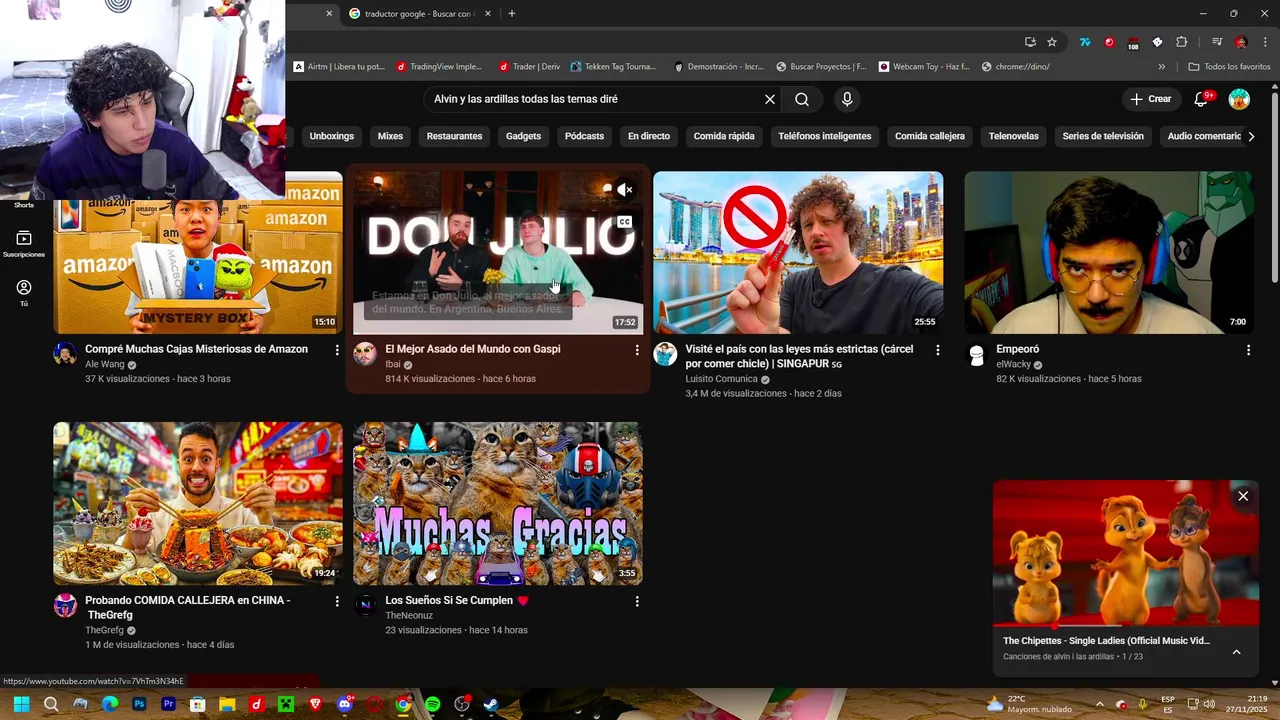Viewport: 1280px width, 720px height.
Task: Open Suscripciones in the sidebar
Action: pyautogui.click(x=24, y=244)
